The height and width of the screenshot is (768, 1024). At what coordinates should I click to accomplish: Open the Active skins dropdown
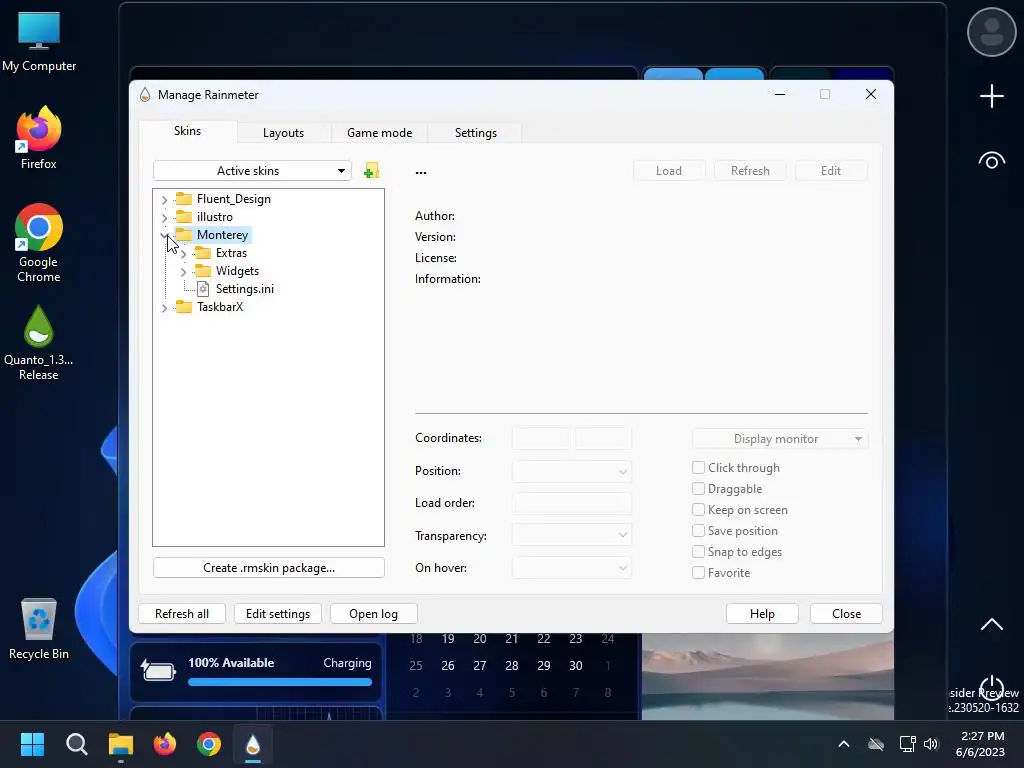[x=252, y=170]
